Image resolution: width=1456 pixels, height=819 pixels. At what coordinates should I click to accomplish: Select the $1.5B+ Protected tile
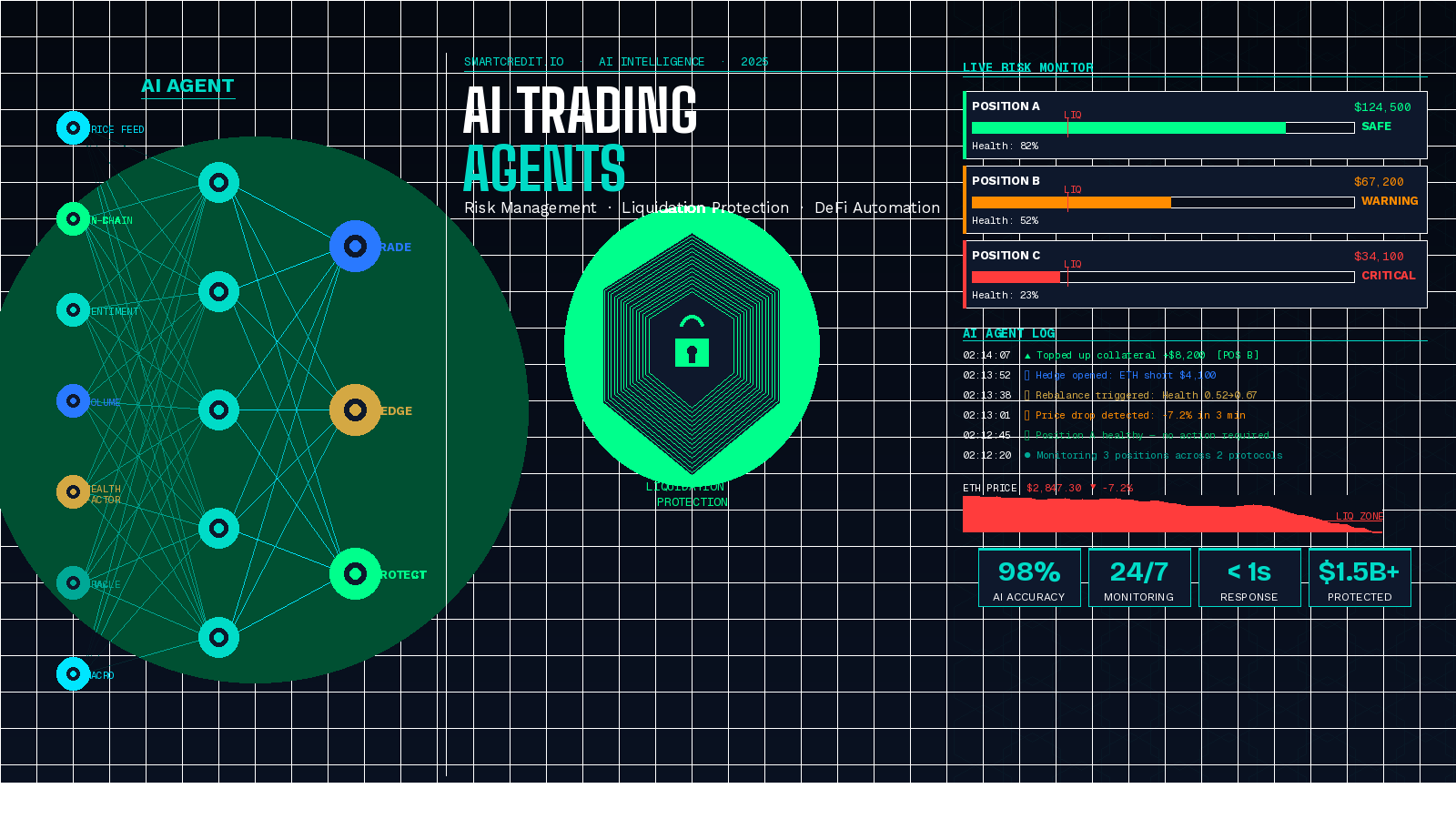[x=1360, y=578]
